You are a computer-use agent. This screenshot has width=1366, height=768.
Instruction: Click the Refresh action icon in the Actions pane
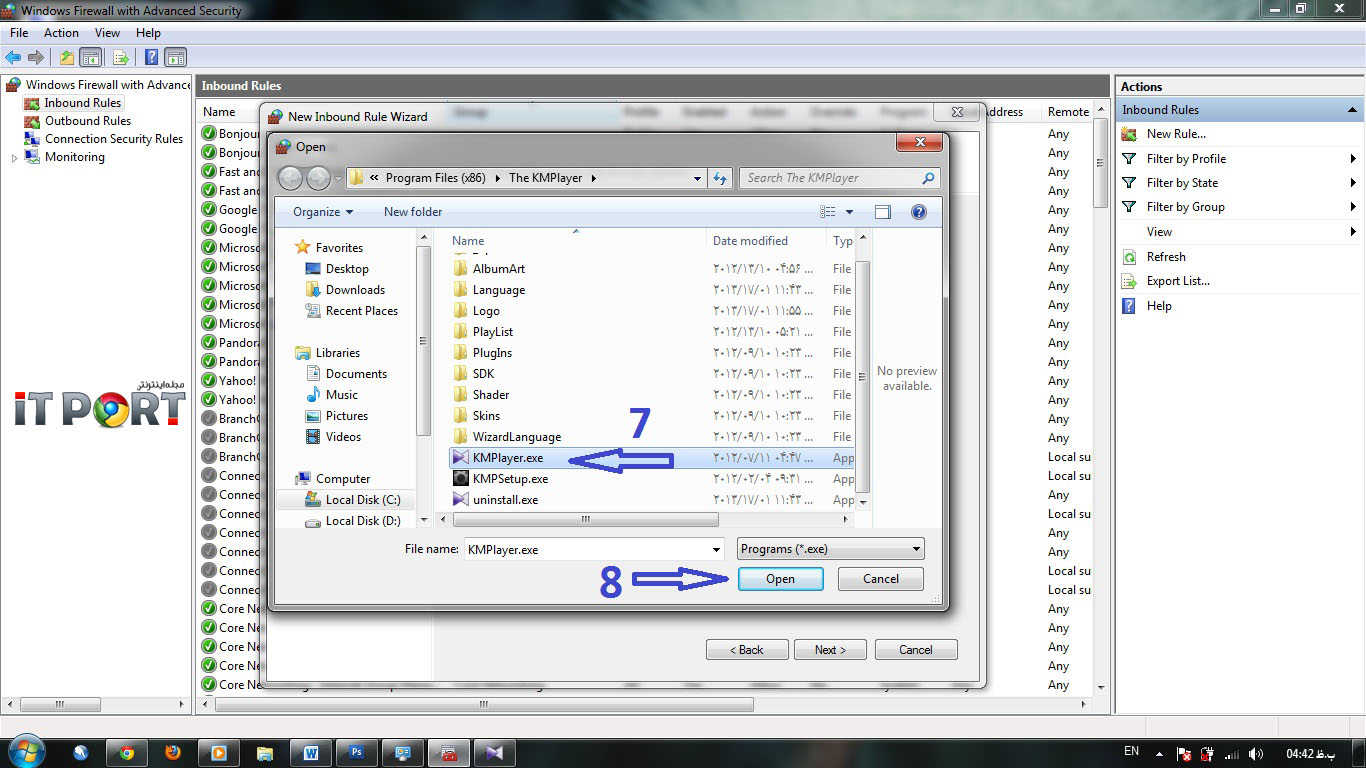point(1129,257)
